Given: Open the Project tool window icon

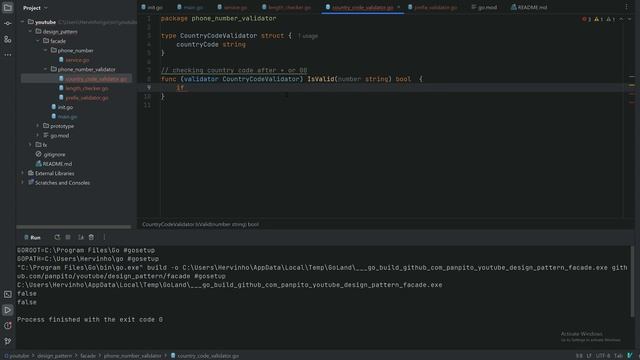Looking at the screenshot, I should point(8,8).
